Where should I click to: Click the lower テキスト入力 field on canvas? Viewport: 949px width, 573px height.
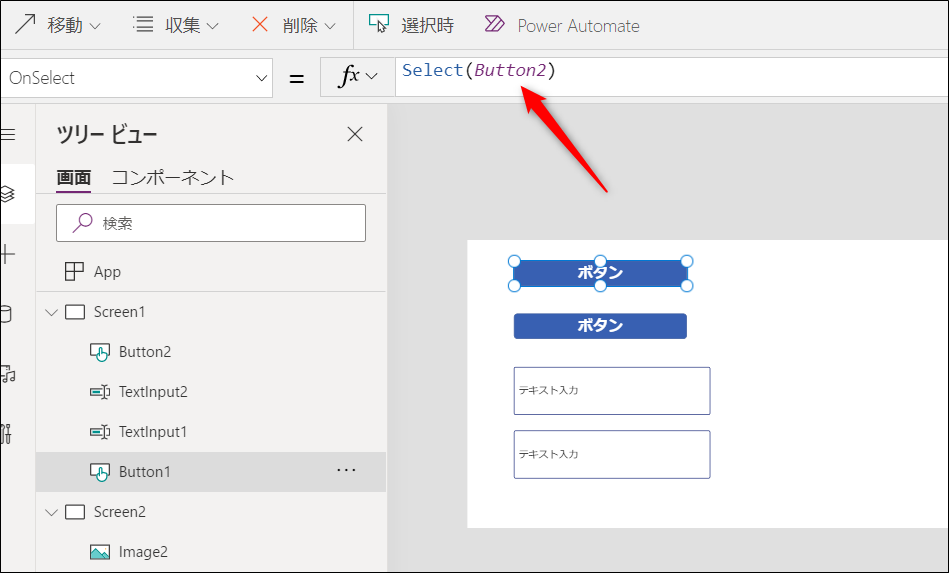tap(612, 454)
